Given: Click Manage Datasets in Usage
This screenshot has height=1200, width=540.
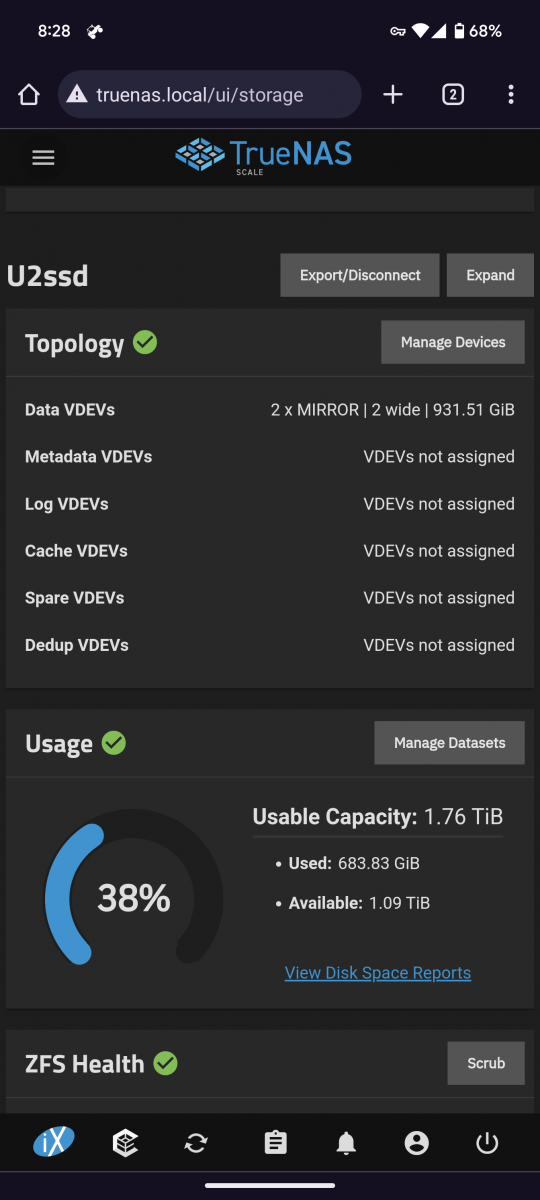Looking at the screenshot, I should tap(449, 743).
